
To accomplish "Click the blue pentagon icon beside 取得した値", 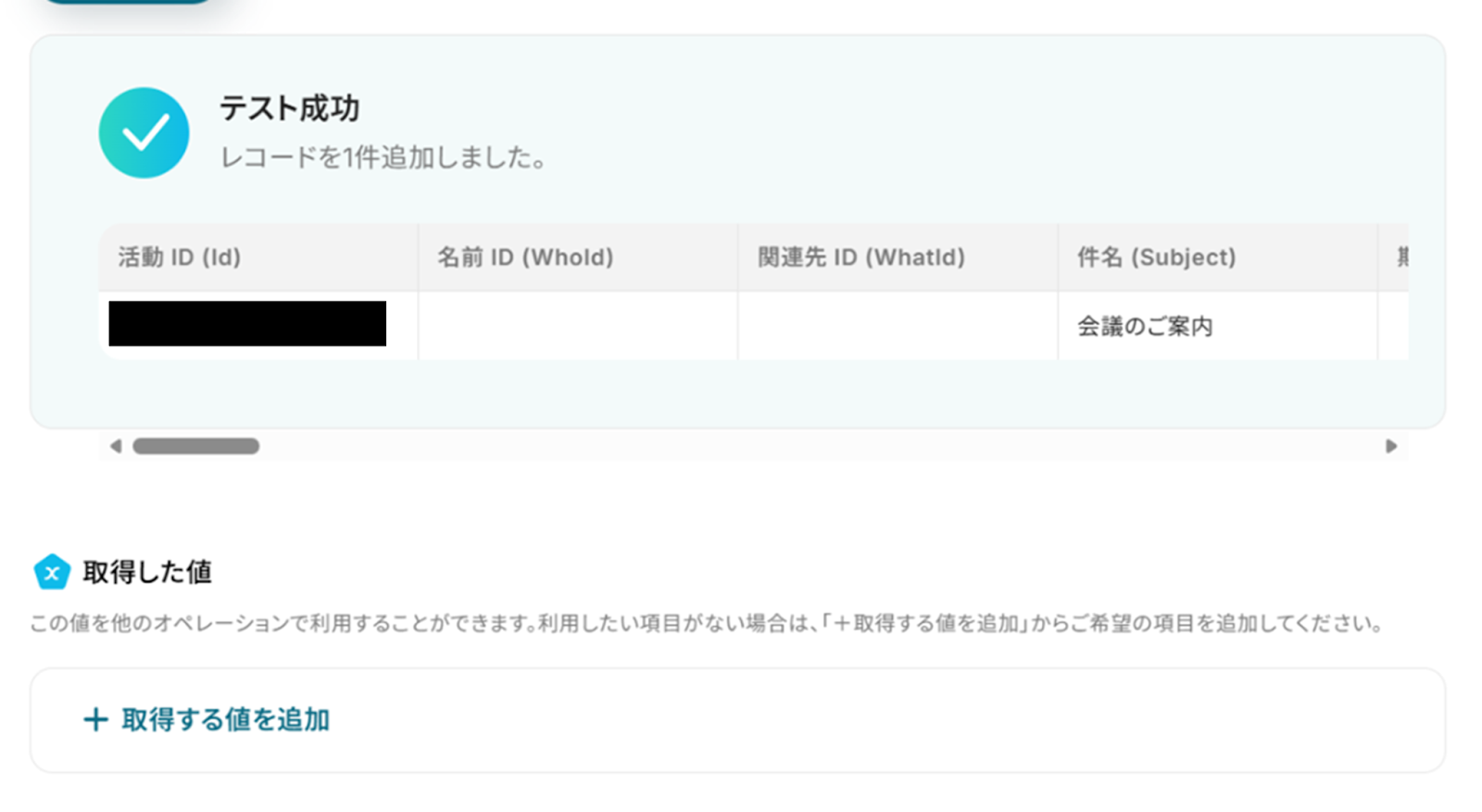I will [52, 572].
